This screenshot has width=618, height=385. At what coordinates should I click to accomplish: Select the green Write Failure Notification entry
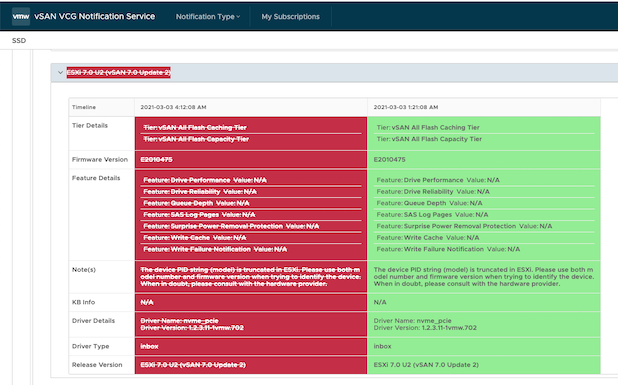[448, 249]
